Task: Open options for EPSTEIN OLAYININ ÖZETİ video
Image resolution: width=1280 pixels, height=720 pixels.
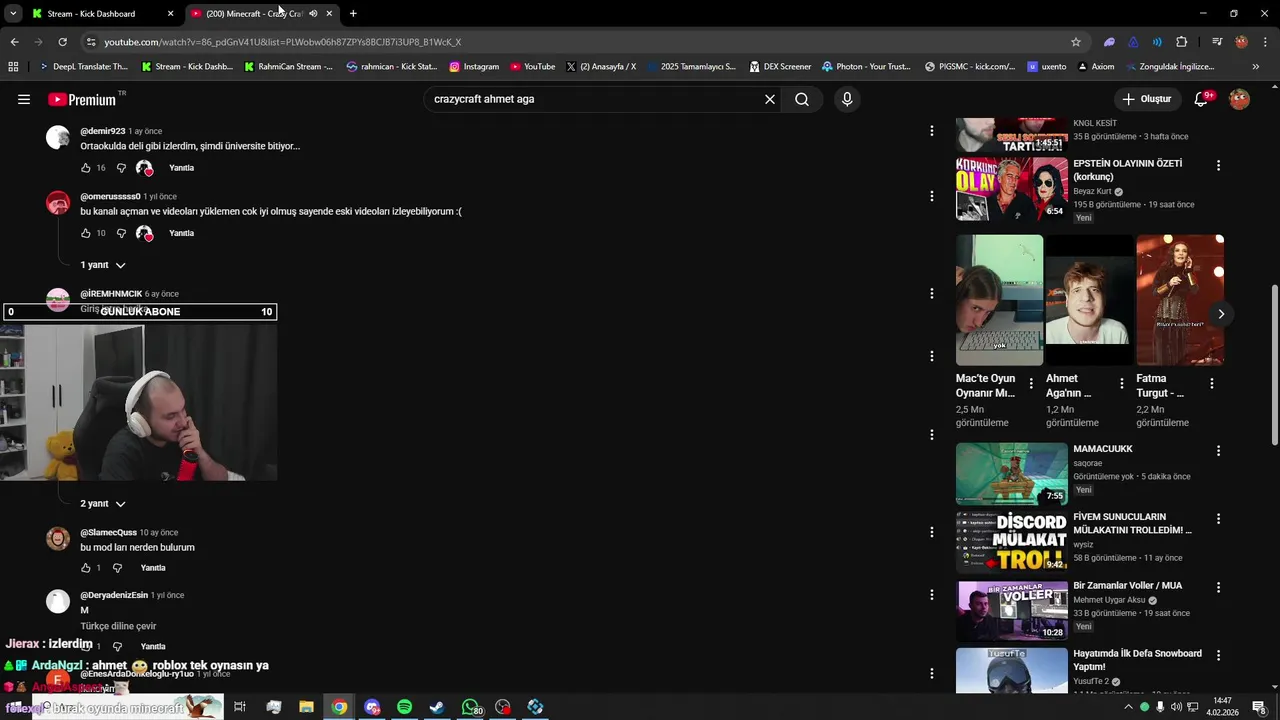Action: click(1218, 165)
